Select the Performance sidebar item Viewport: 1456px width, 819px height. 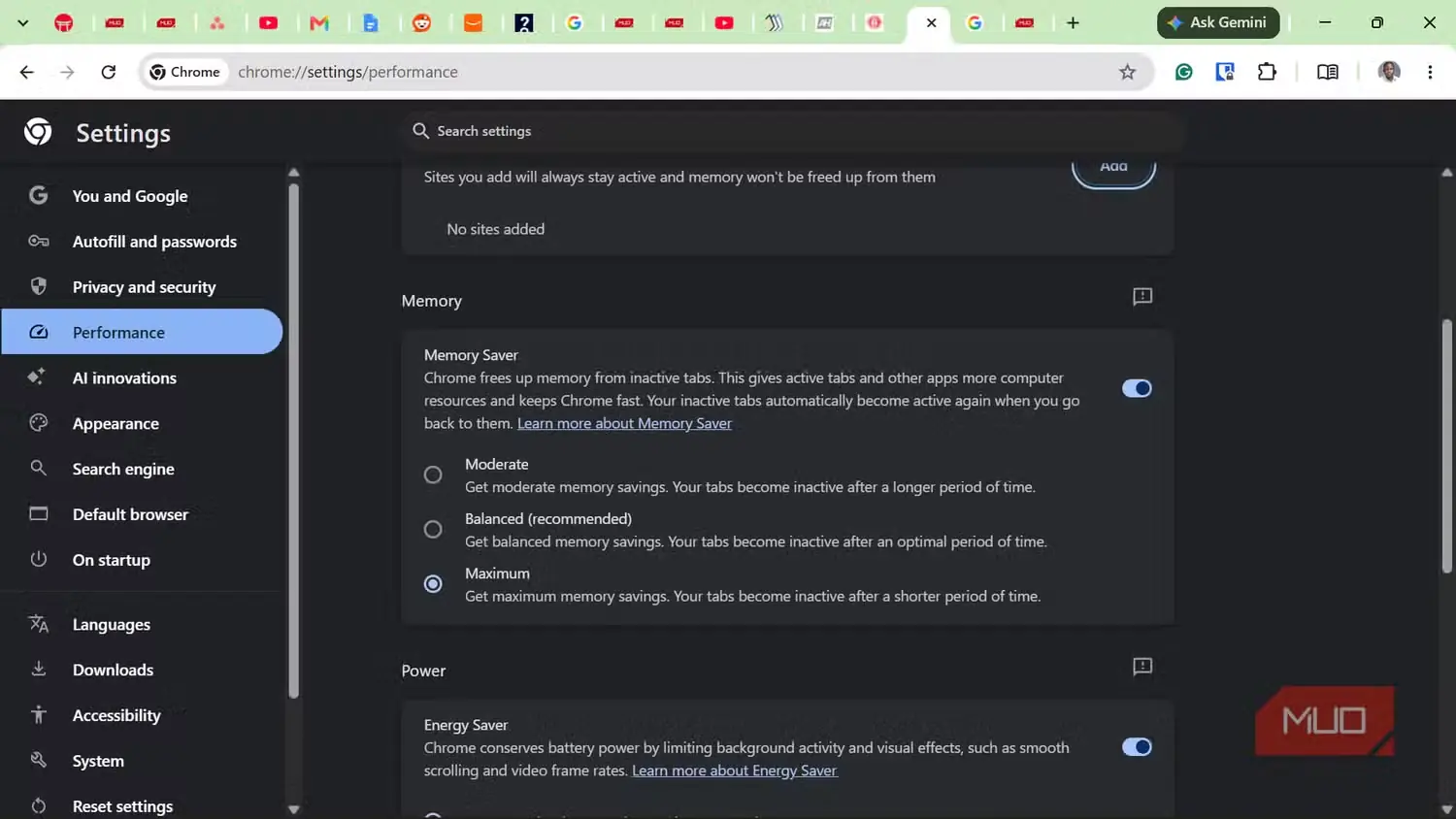[x=142, y=332]
